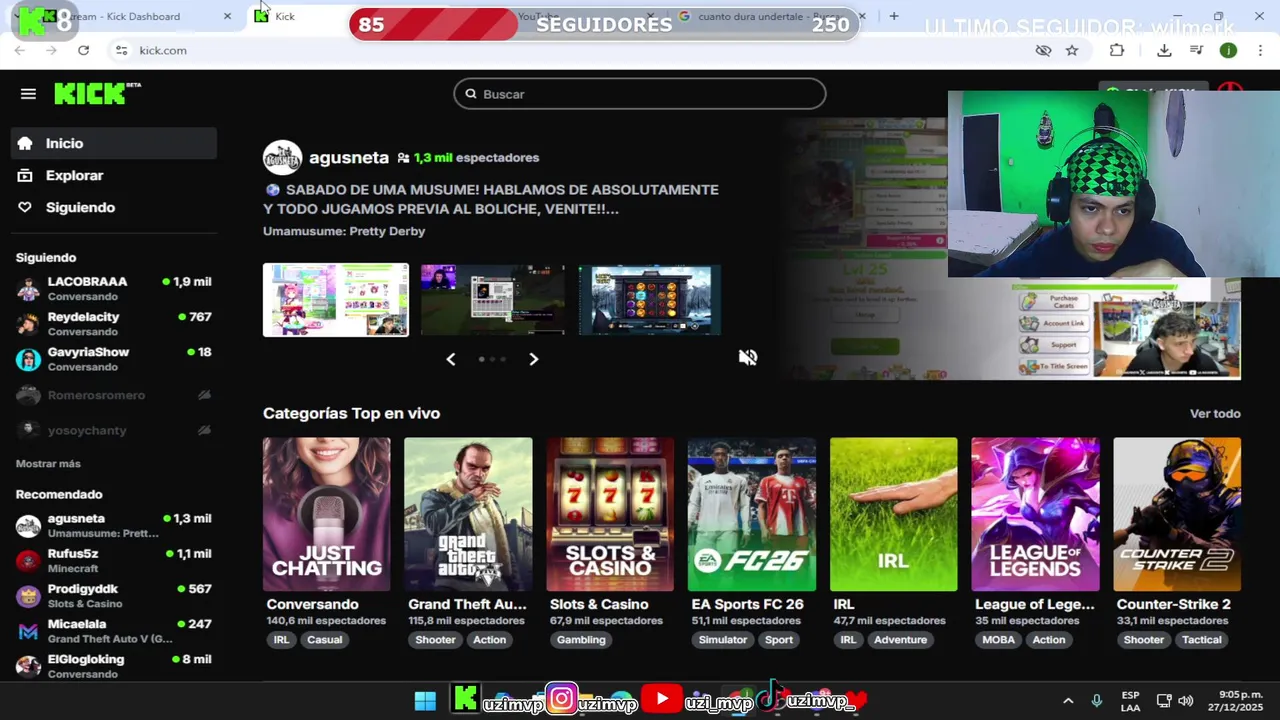
Task: Click Ver todo for top categories
Action: 1215,413
